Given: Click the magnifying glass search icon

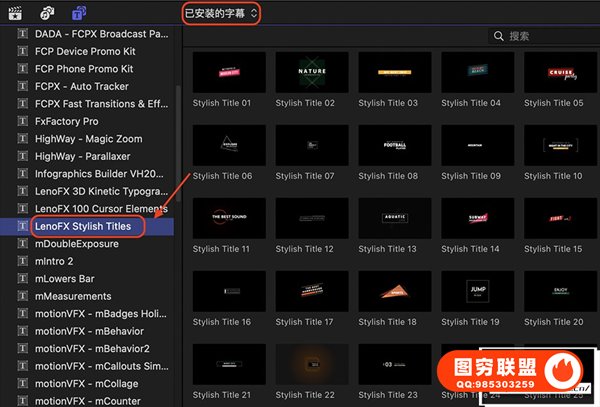Looking at the screenshot, I should pyautogui.click(x=499, y=36).
